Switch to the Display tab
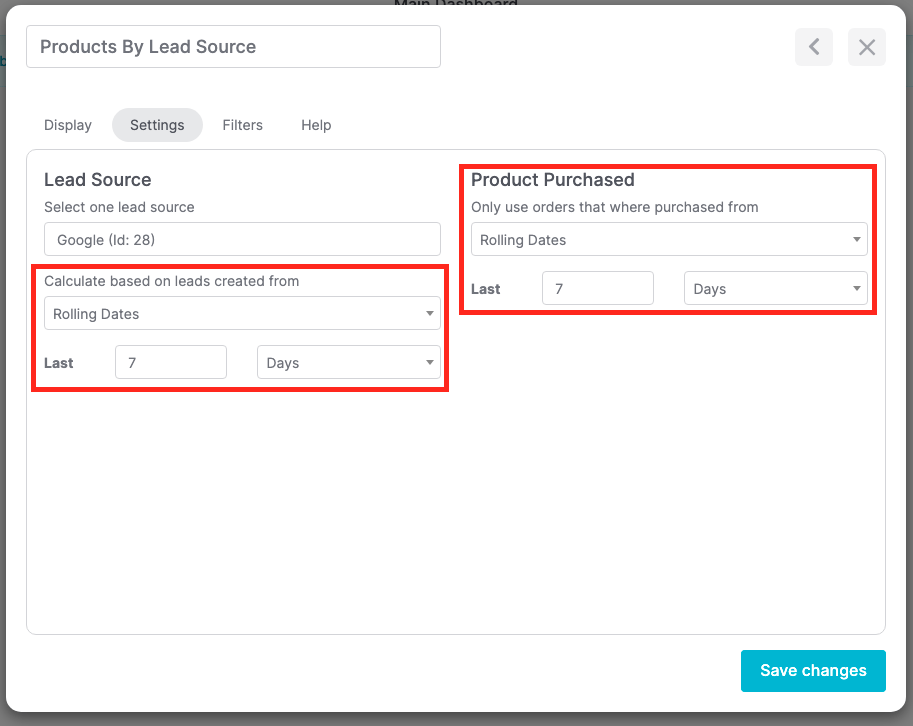 point(67,125)
